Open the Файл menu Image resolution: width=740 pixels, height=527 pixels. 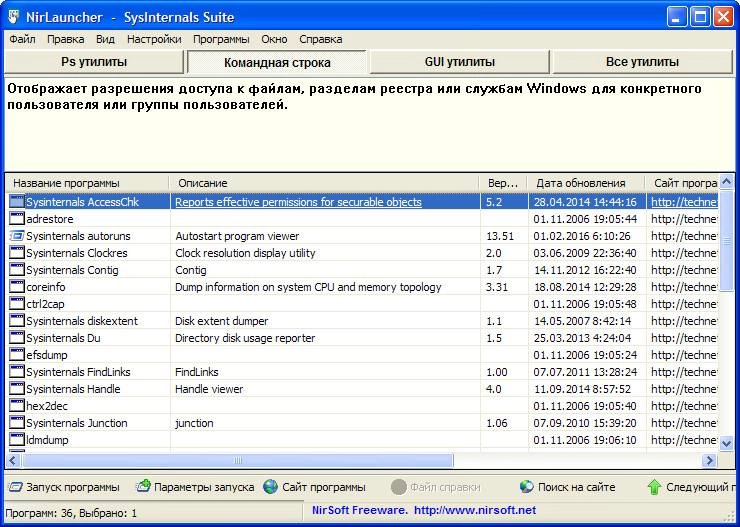[x=22, y=39]
